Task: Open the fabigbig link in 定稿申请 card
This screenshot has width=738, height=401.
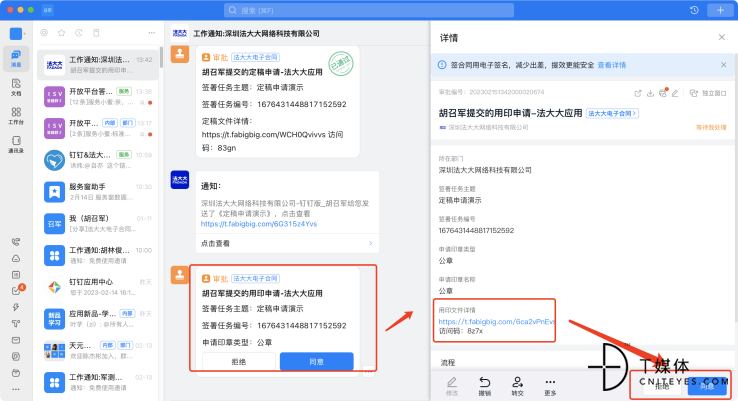Action: click(263, 135)
